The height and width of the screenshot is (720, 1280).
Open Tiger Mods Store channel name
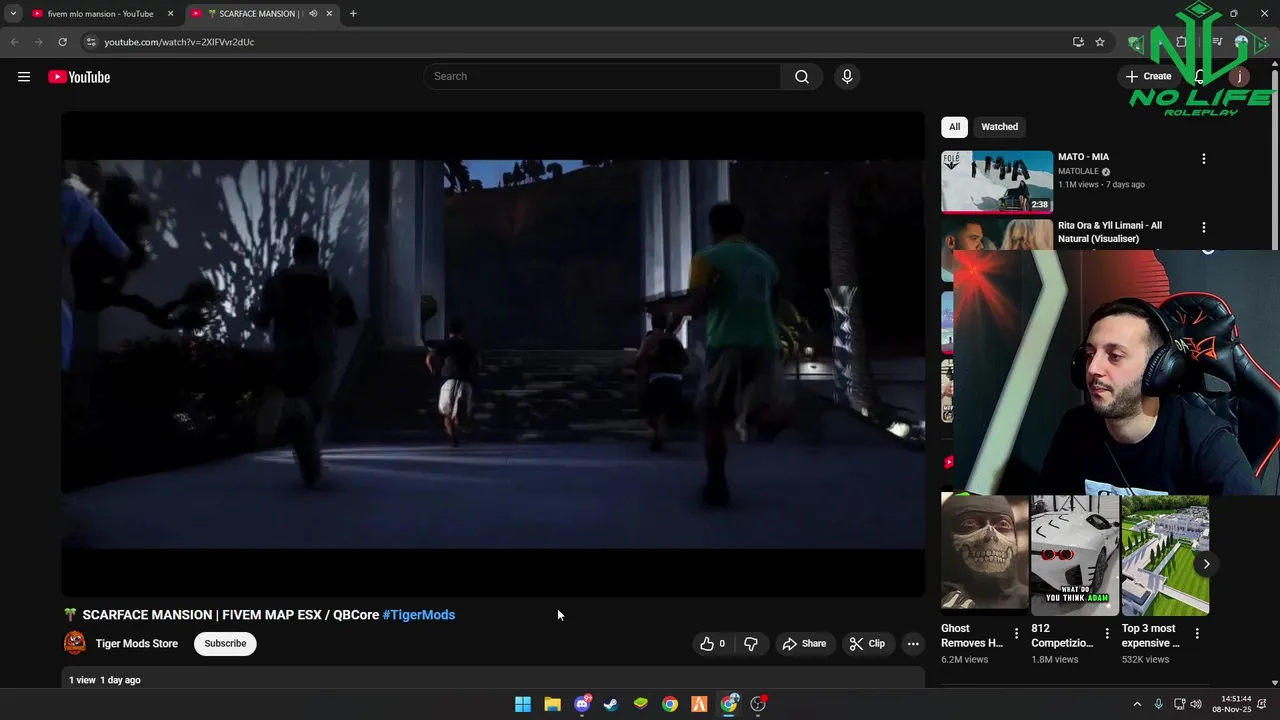[x=137, y=644]
